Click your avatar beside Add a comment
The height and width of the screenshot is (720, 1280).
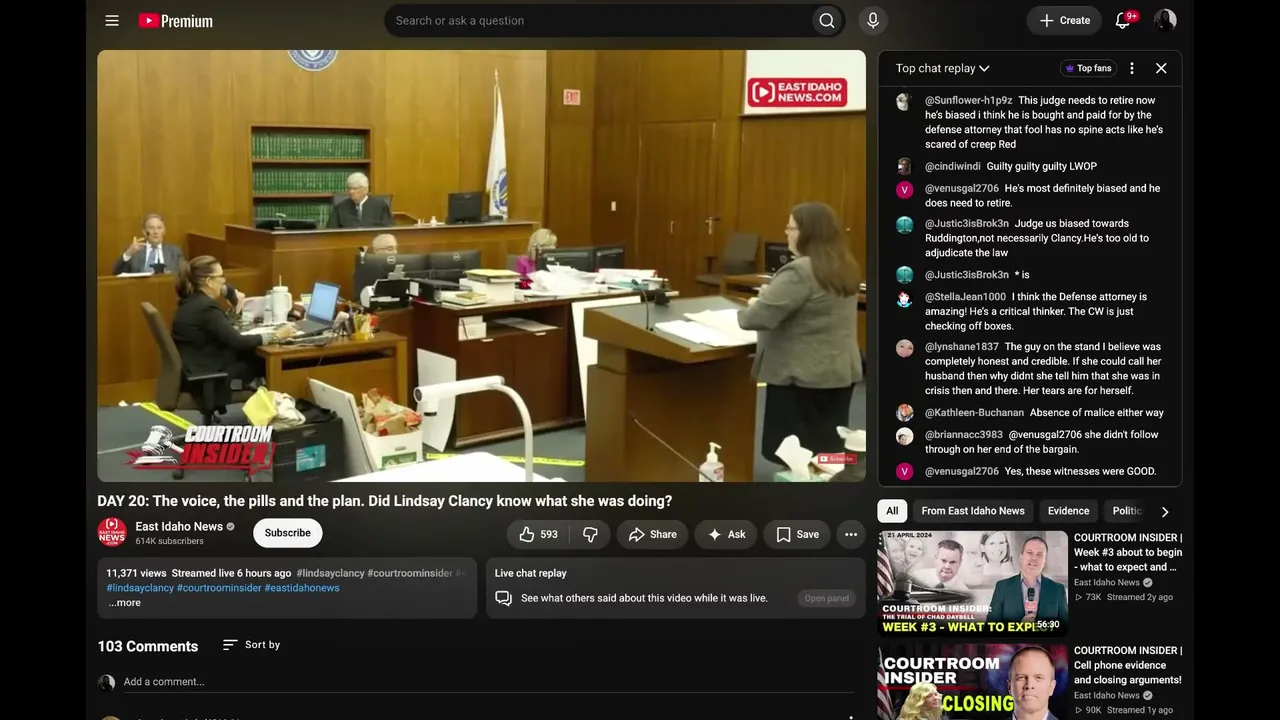[106, 682]
